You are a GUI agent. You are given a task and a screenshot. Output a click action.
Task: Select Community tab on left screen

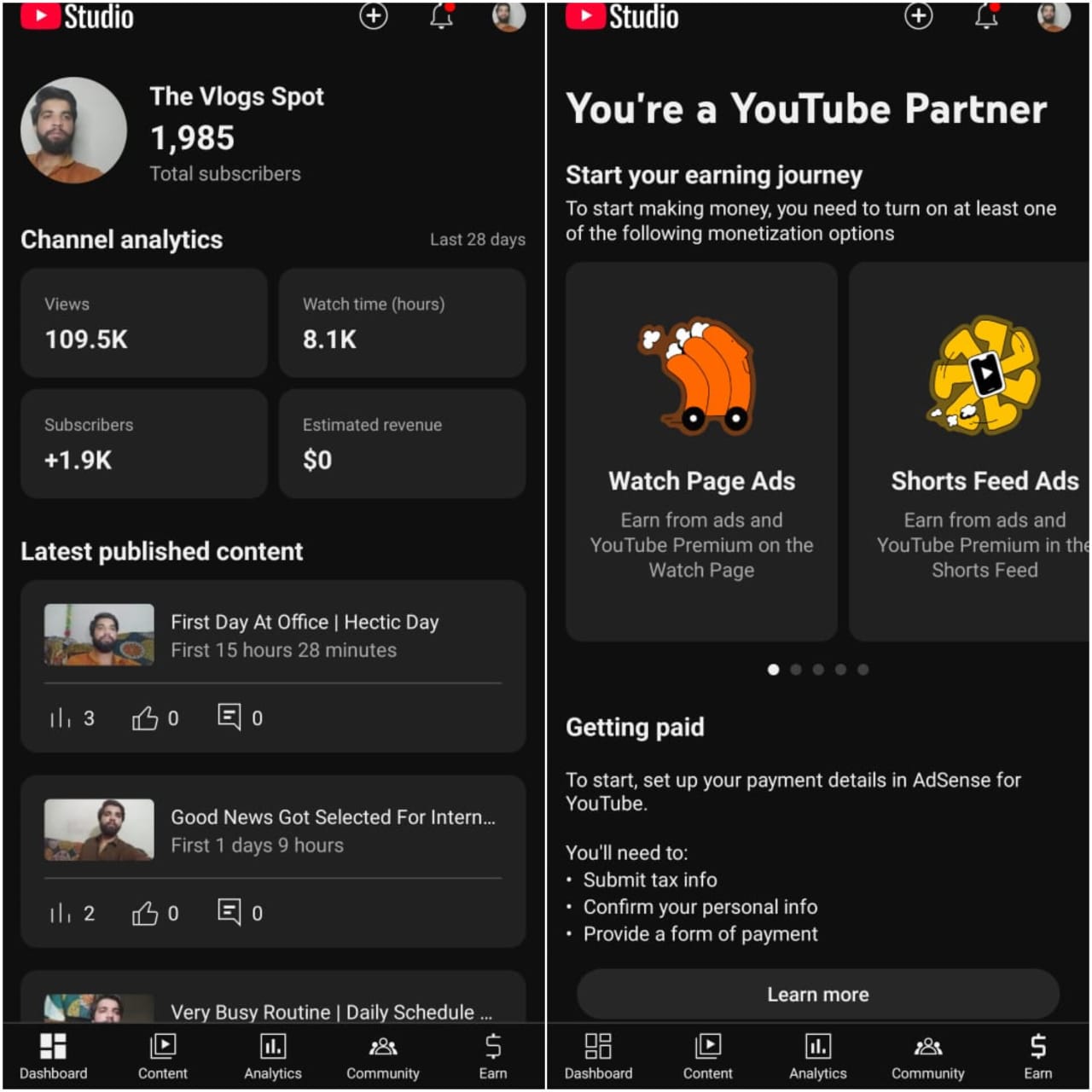[x=383, y=1056]
